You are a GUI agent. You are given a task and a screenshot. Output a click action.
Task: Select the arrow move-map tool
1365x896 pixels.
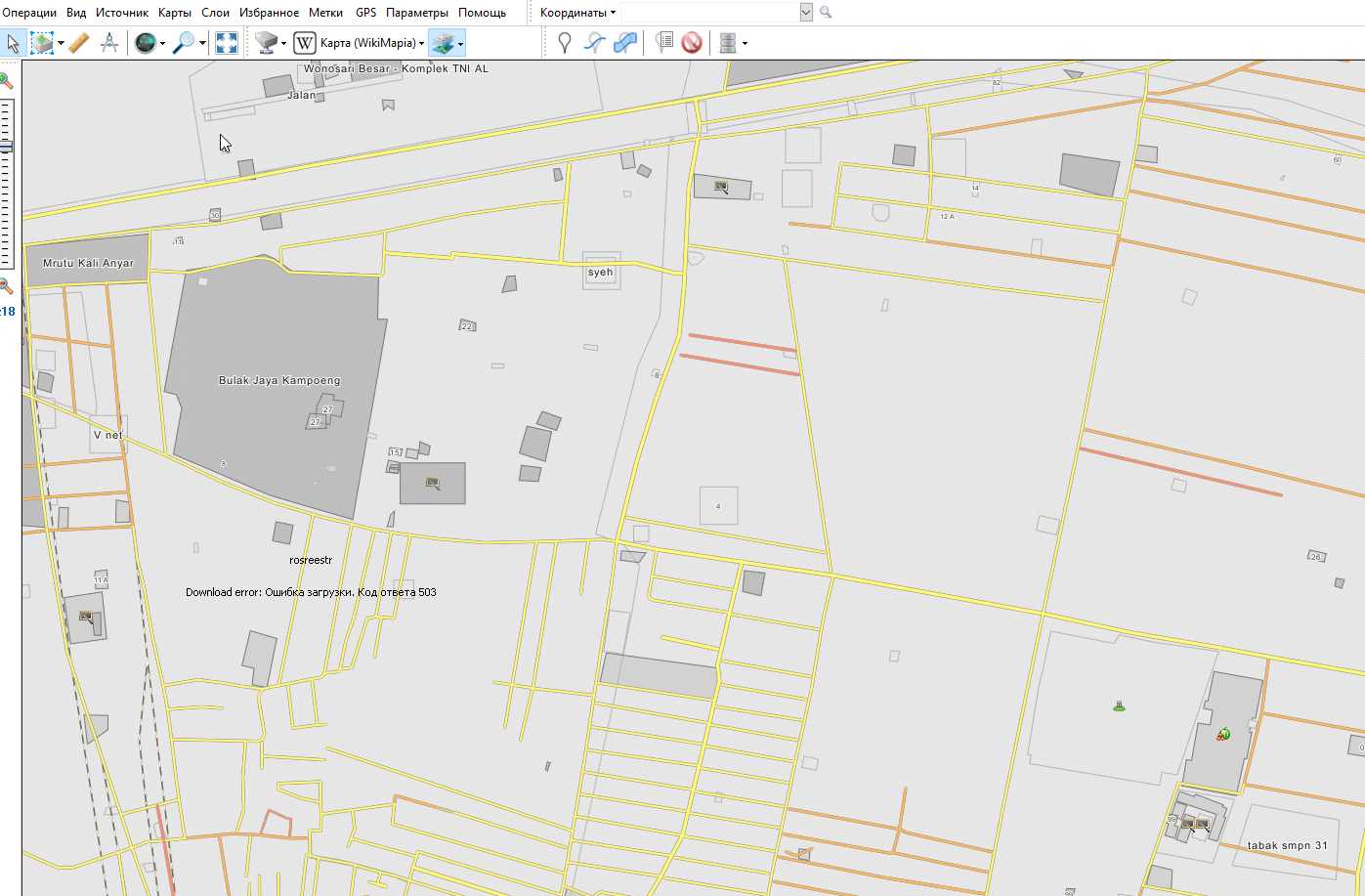(x=13, y=43)
